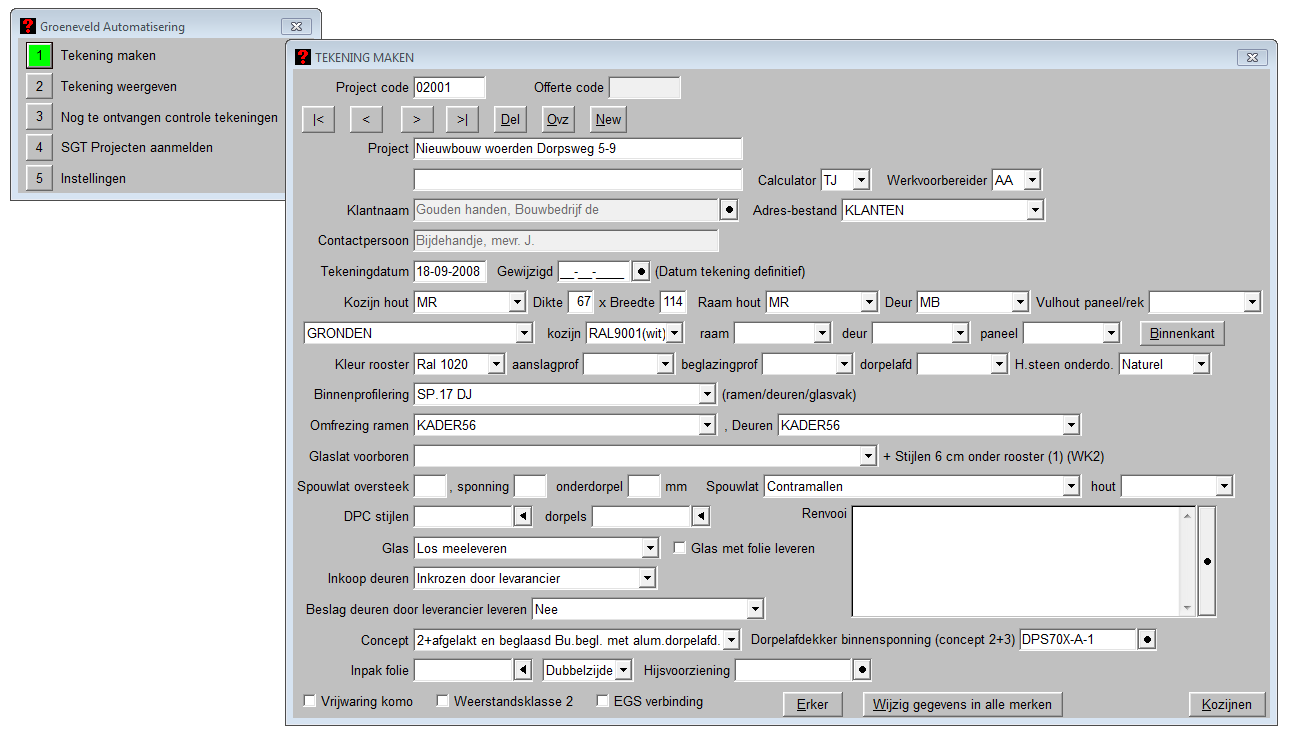Jump to last record navigation button

tap(462, 119)
